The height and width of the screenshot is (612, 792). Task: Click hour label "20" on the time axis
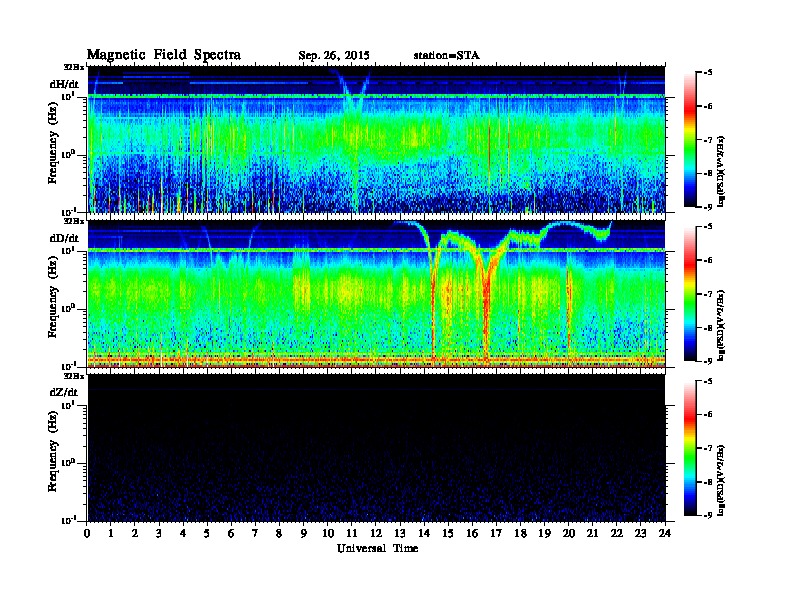coord(569,534)
